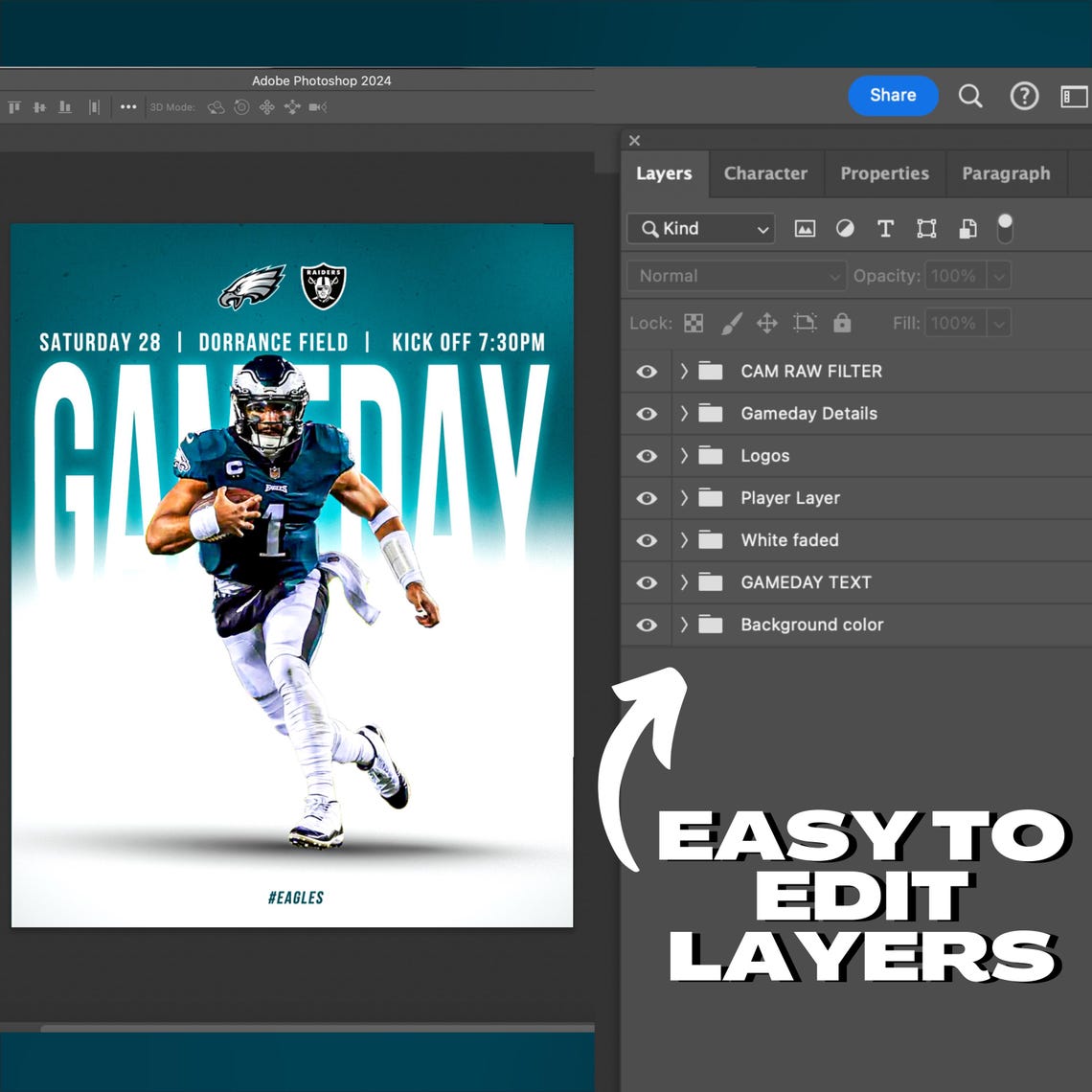Open Photoshop search with the magnifier icon
The image size is (1092, 1092).
tap(970, 96)
